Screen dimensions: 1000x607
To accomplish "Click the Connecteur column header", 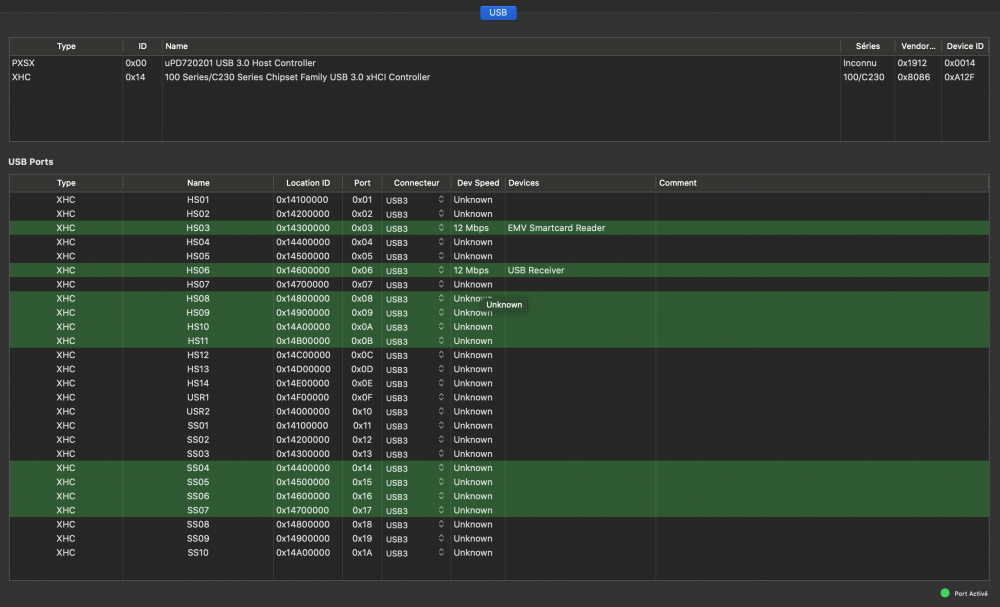I will 416,183.
